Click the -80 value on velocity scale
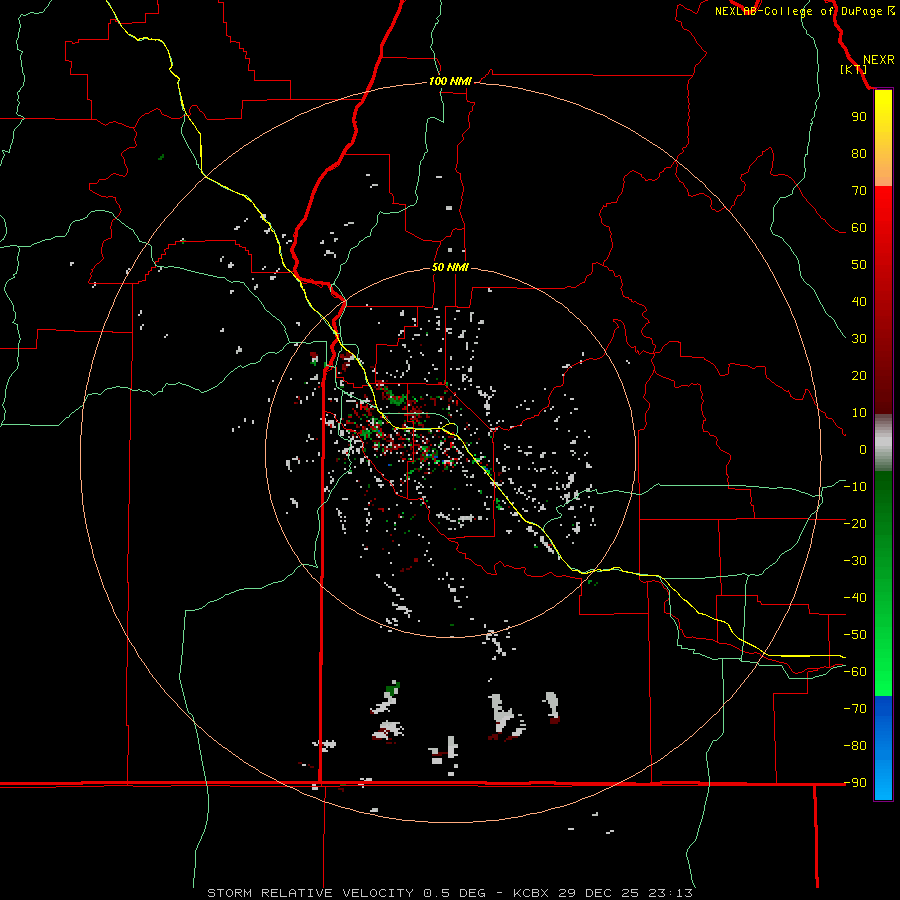This screenshot has width=900, height=900. [x=855, y=746]
